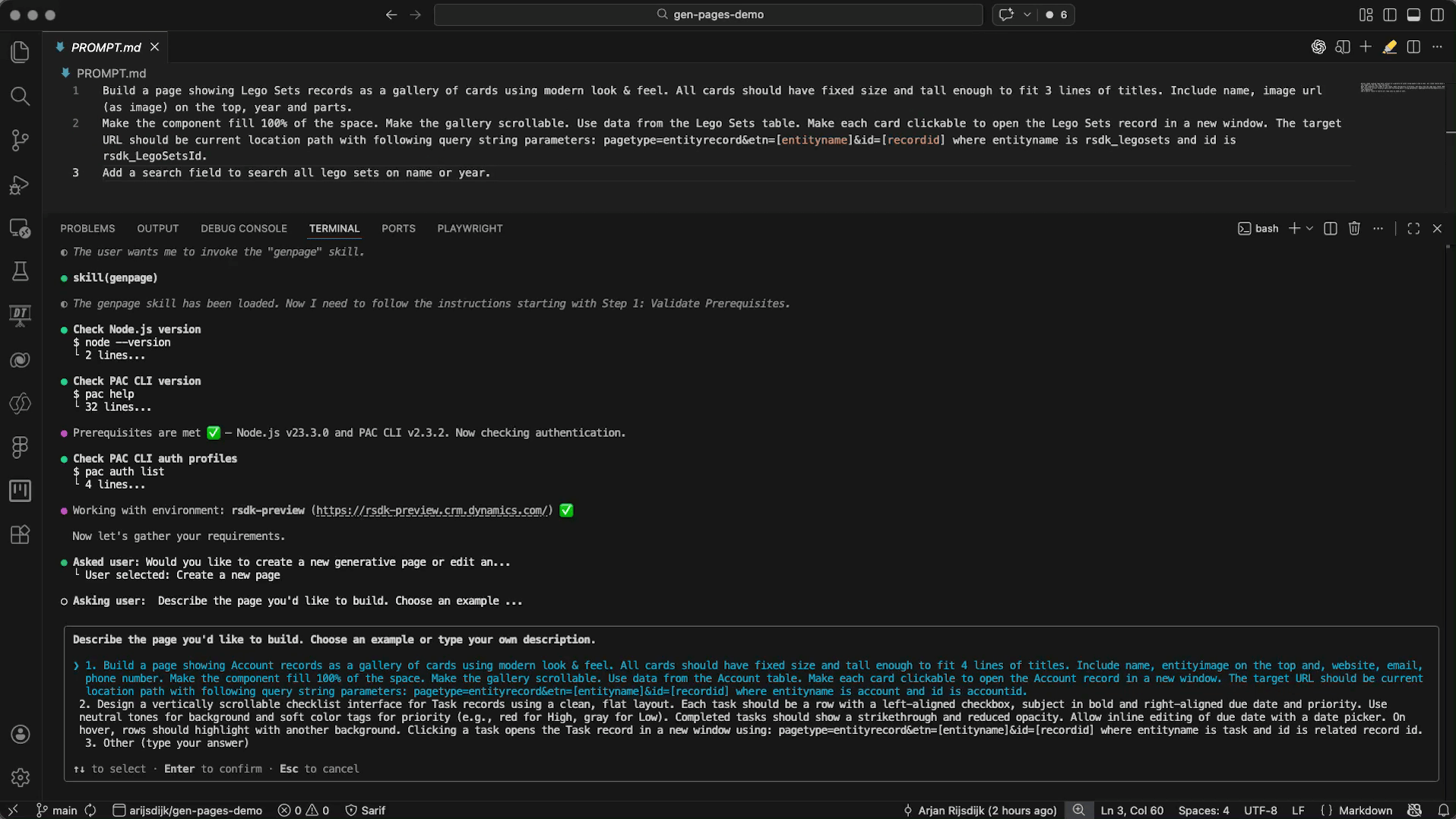Open the dropdown beside the pull request icon

click(1027, 14)
